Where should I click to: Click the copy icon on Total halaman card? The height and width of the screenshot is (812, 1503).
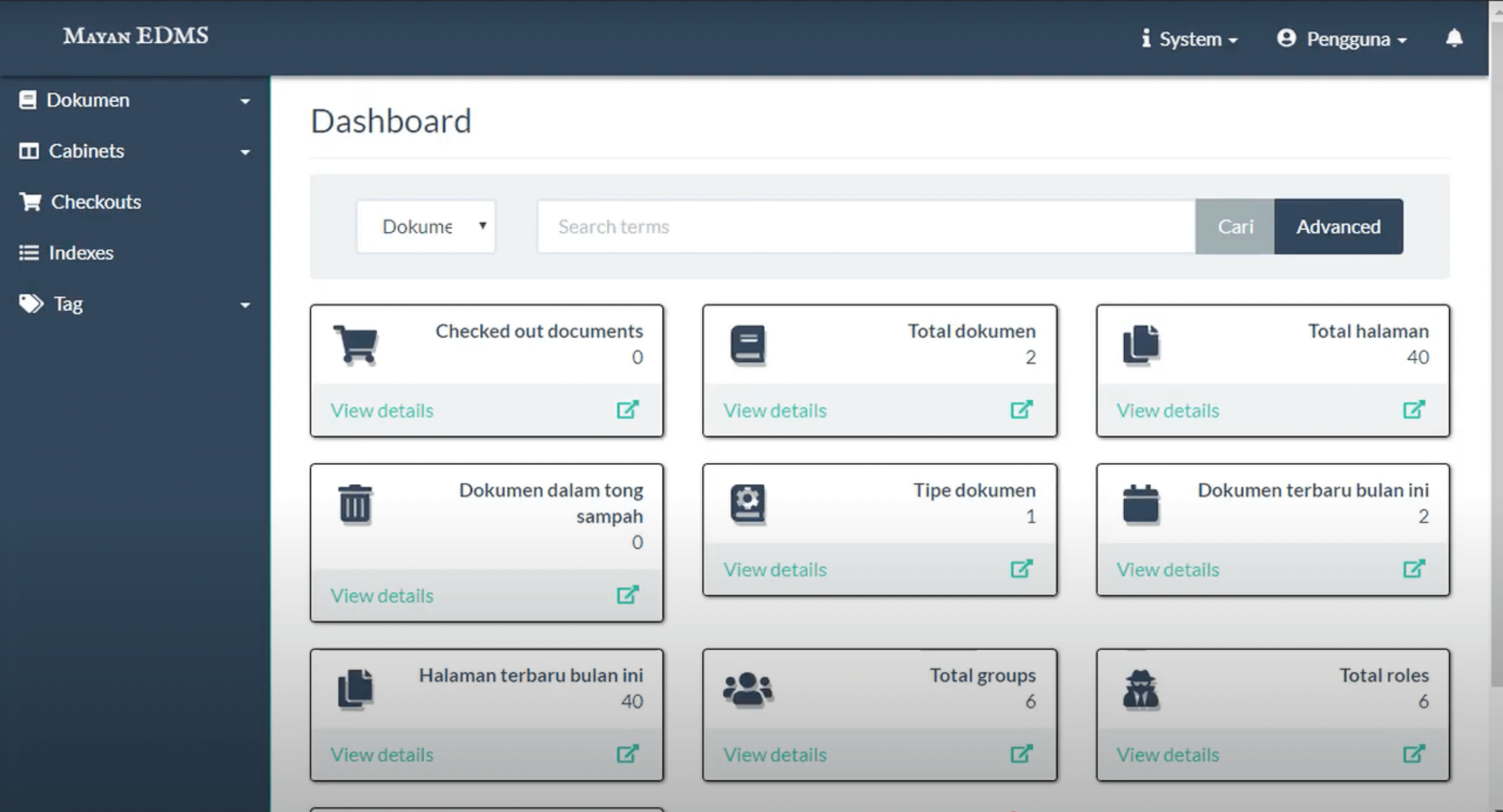pos(1141,345)
